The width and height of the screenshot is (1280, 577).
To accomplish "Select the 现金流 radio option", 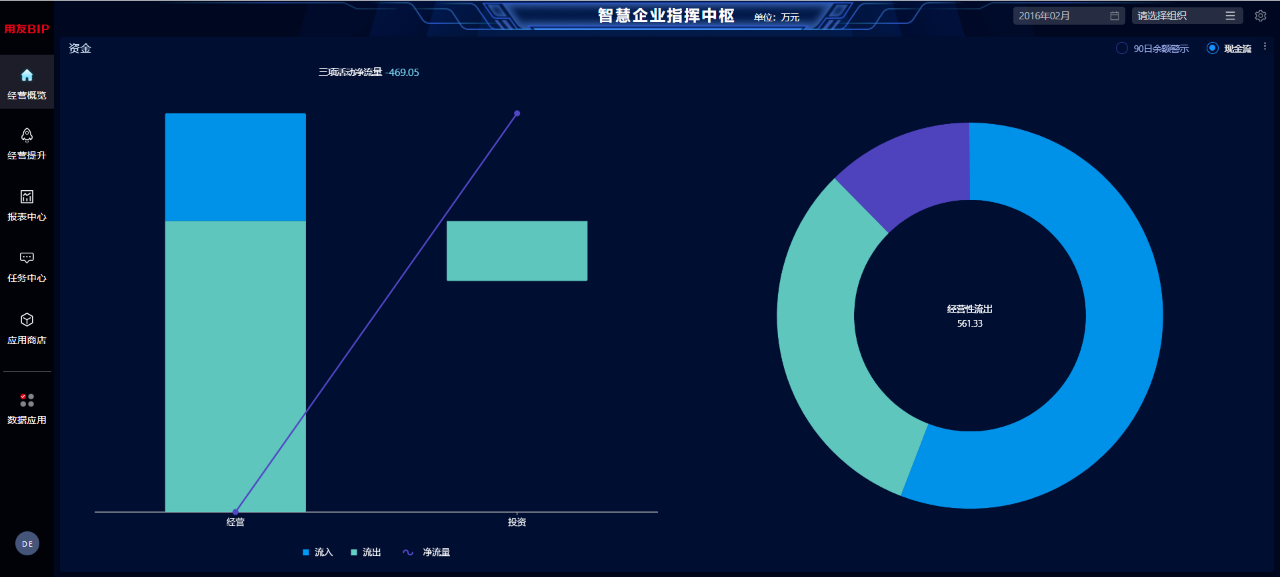I will (1213, 48).
